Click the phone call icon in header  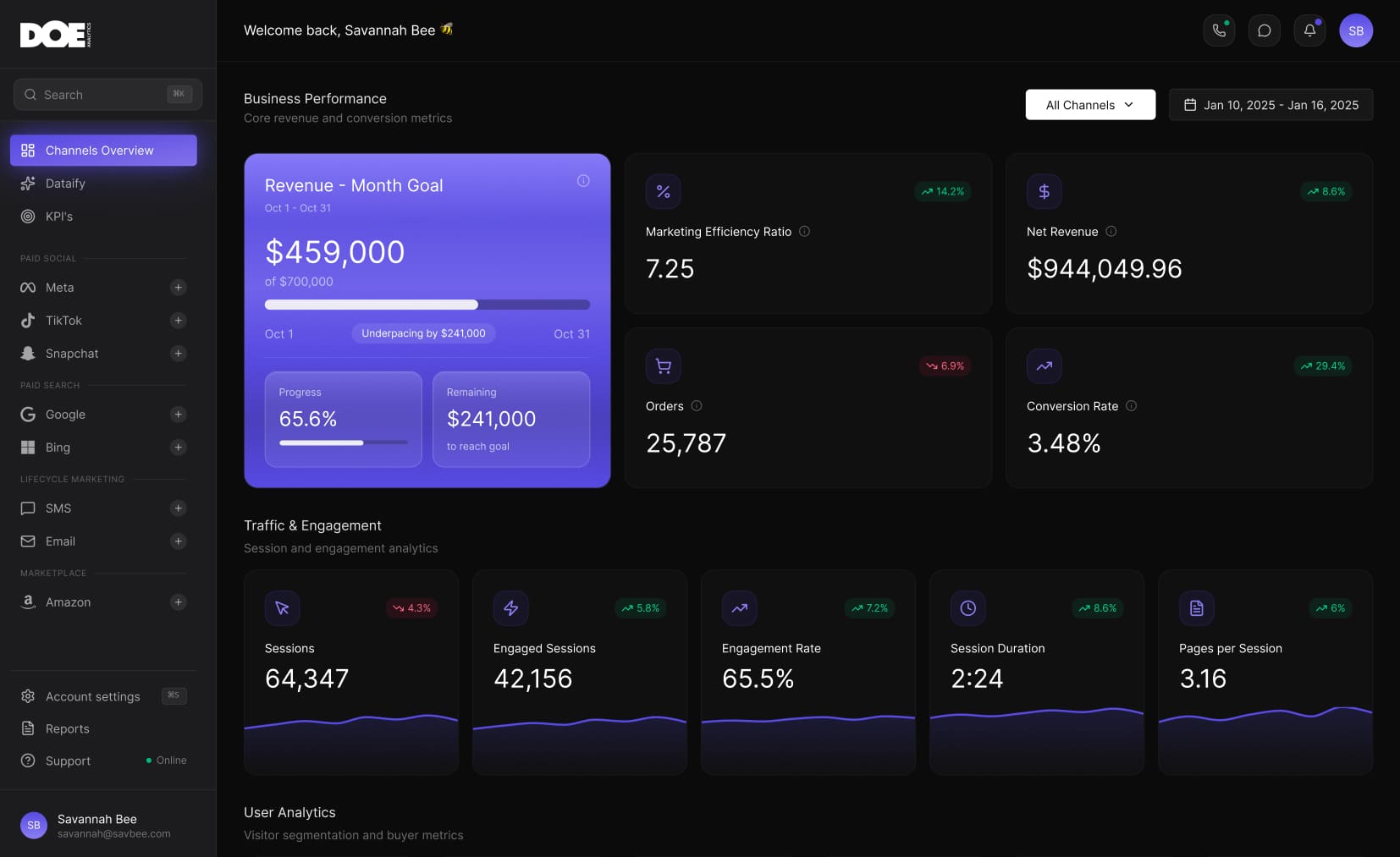tap(1219, 30)
